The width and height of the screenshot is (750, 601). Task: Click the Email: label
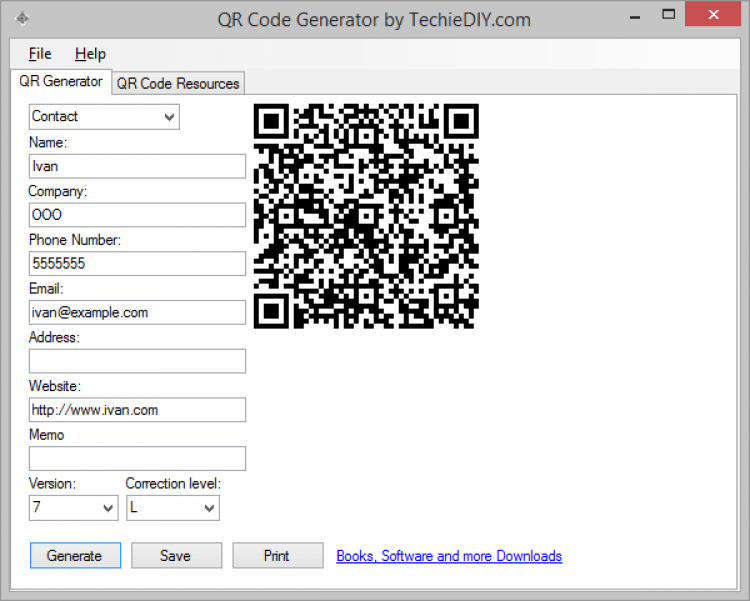click(x=46, y=289)
